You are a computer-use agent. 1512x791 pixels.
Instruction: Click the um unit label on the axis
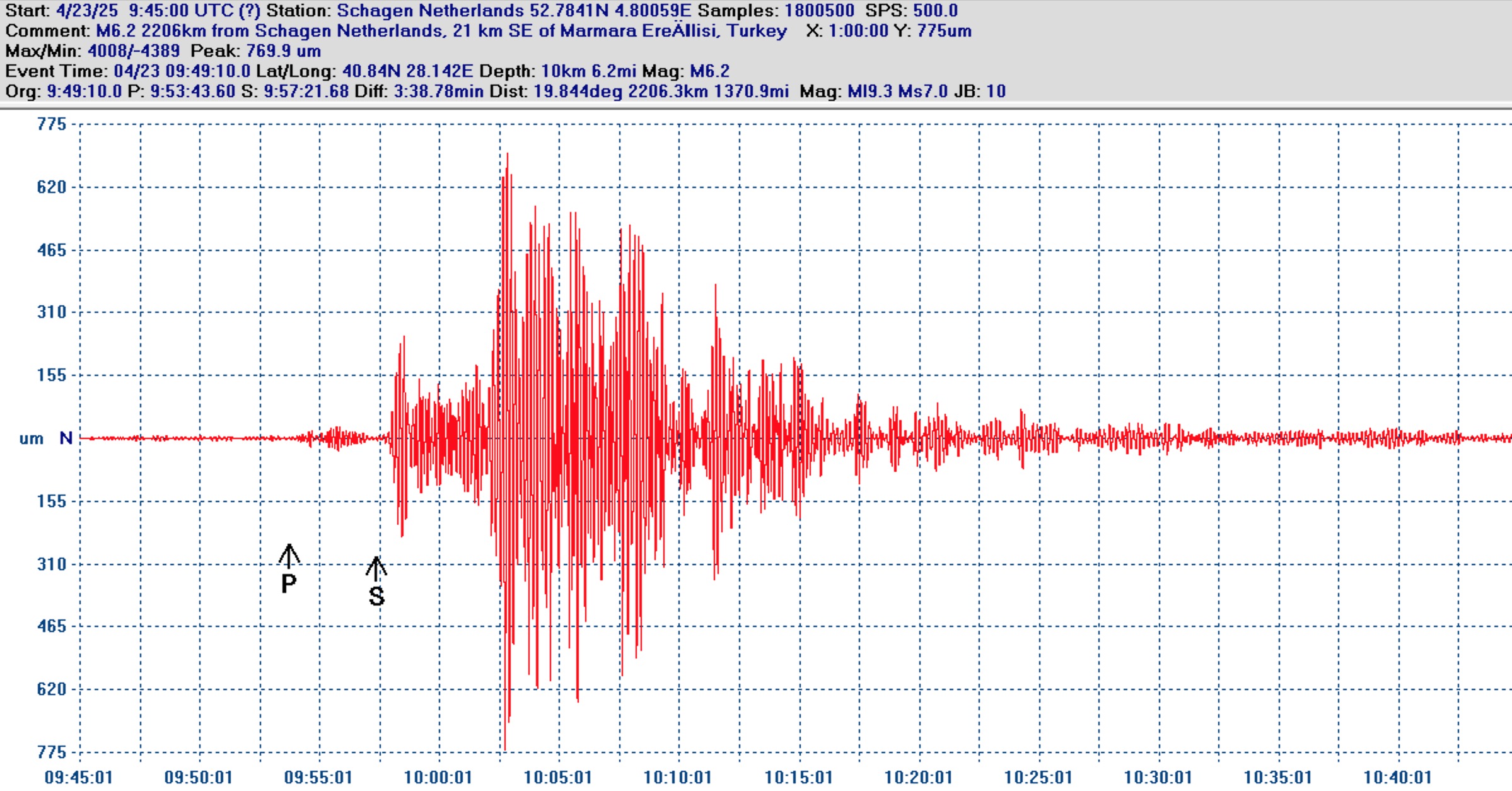coord(32,438)
